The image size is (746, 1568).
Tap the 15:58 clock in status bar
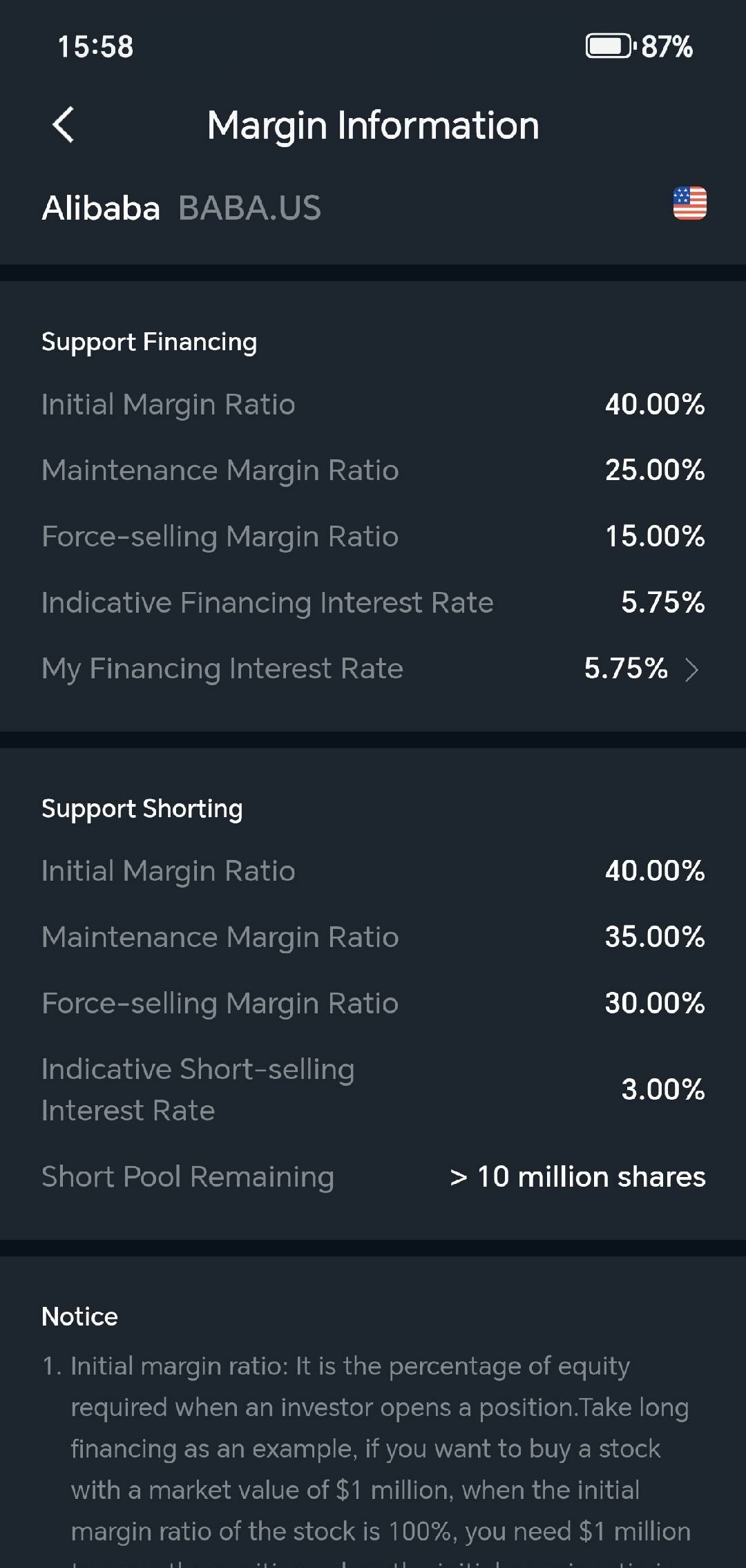(95, 46)
